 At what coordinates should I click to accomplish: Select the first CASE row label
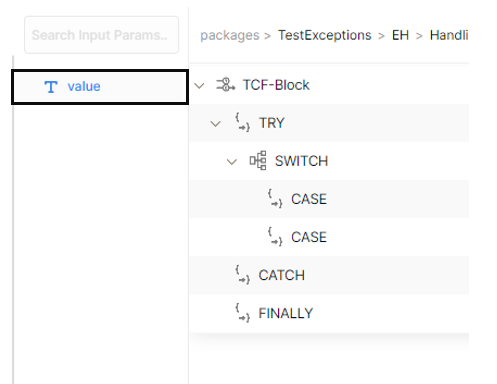tap(309, 199)
